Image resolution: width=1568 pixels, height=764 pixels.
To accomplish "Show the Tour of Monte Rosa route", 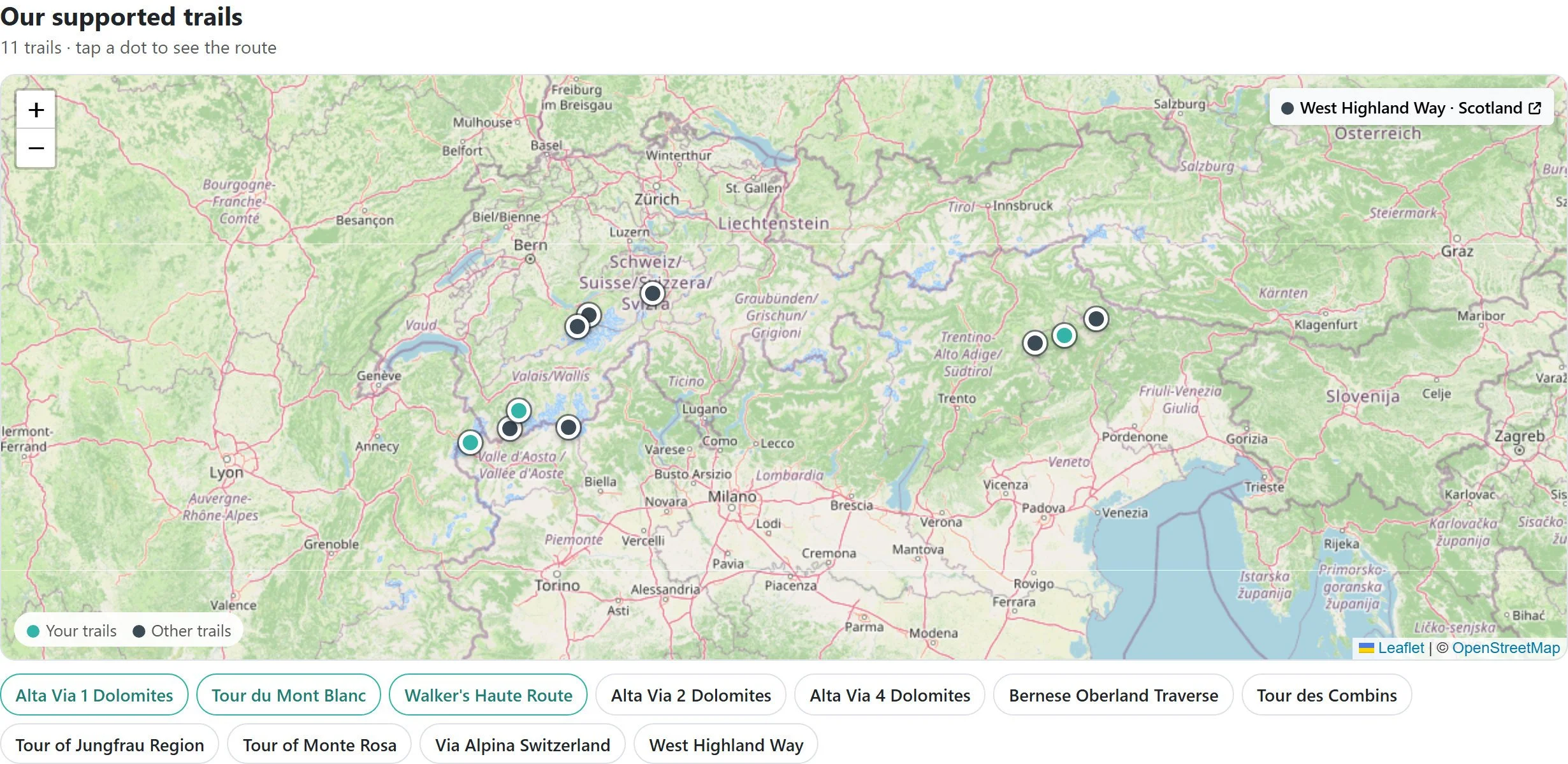I will 319,744.
